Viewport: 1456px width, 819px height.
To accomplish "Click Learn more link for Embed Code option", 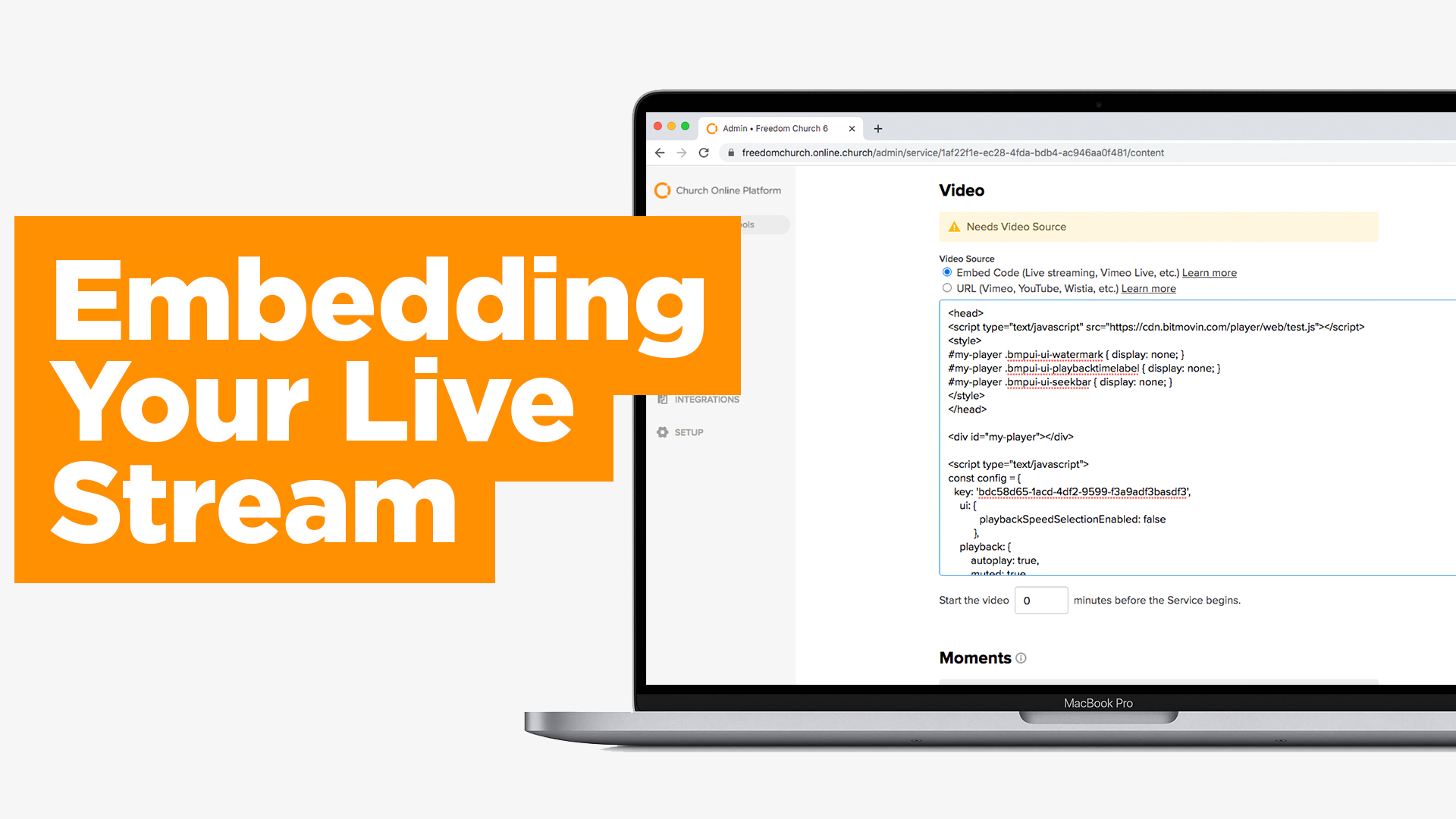I will (x=1209, y=272).
